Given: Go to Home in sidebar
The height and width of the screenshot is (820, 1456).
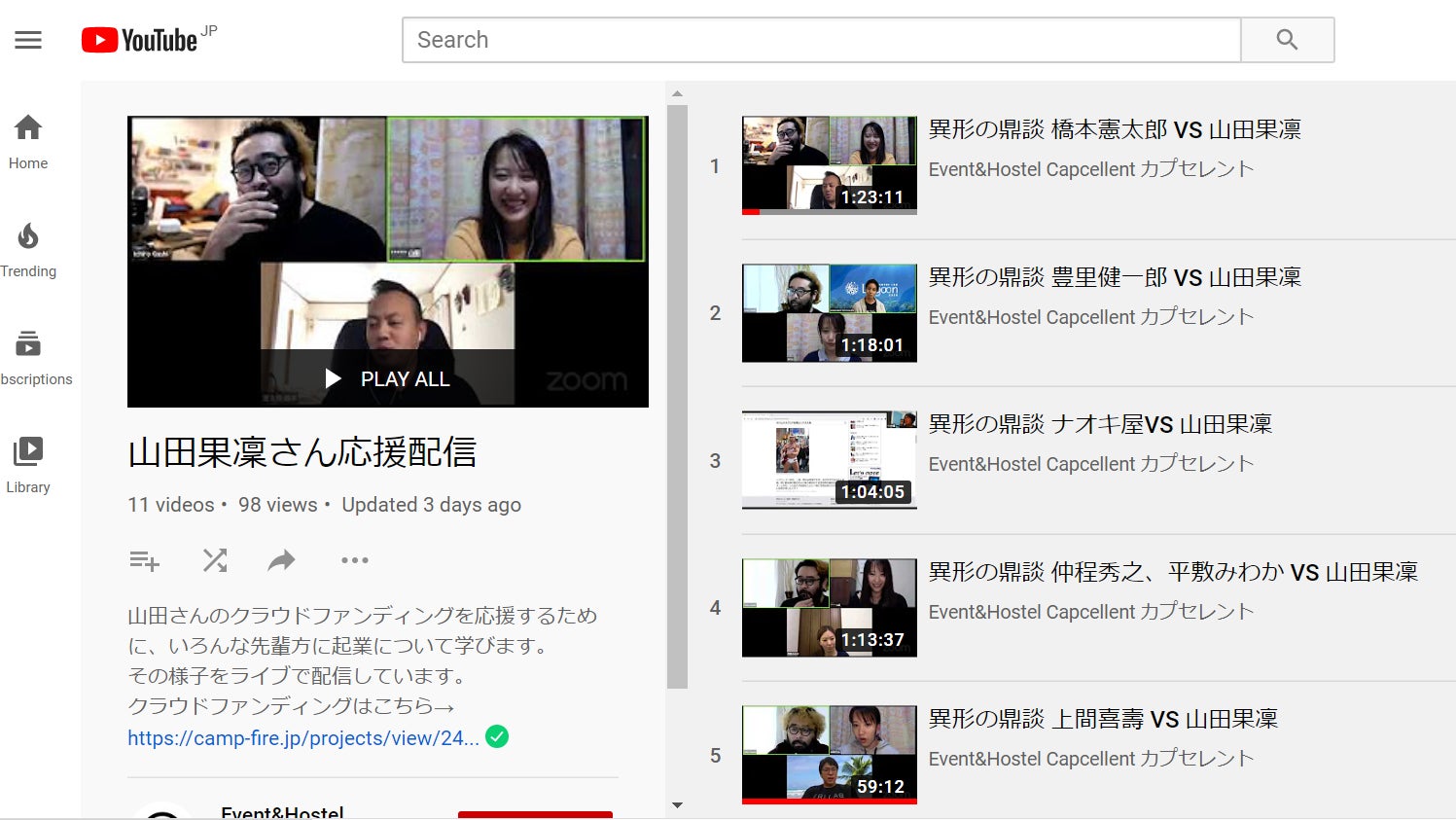Looking at the screenshot, I should pos(28,141).
